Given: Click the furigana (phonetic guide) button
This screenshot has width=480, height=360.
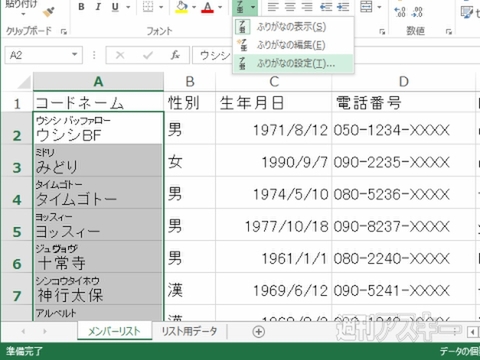Looking at the screenshot, I should coord(240,7).
